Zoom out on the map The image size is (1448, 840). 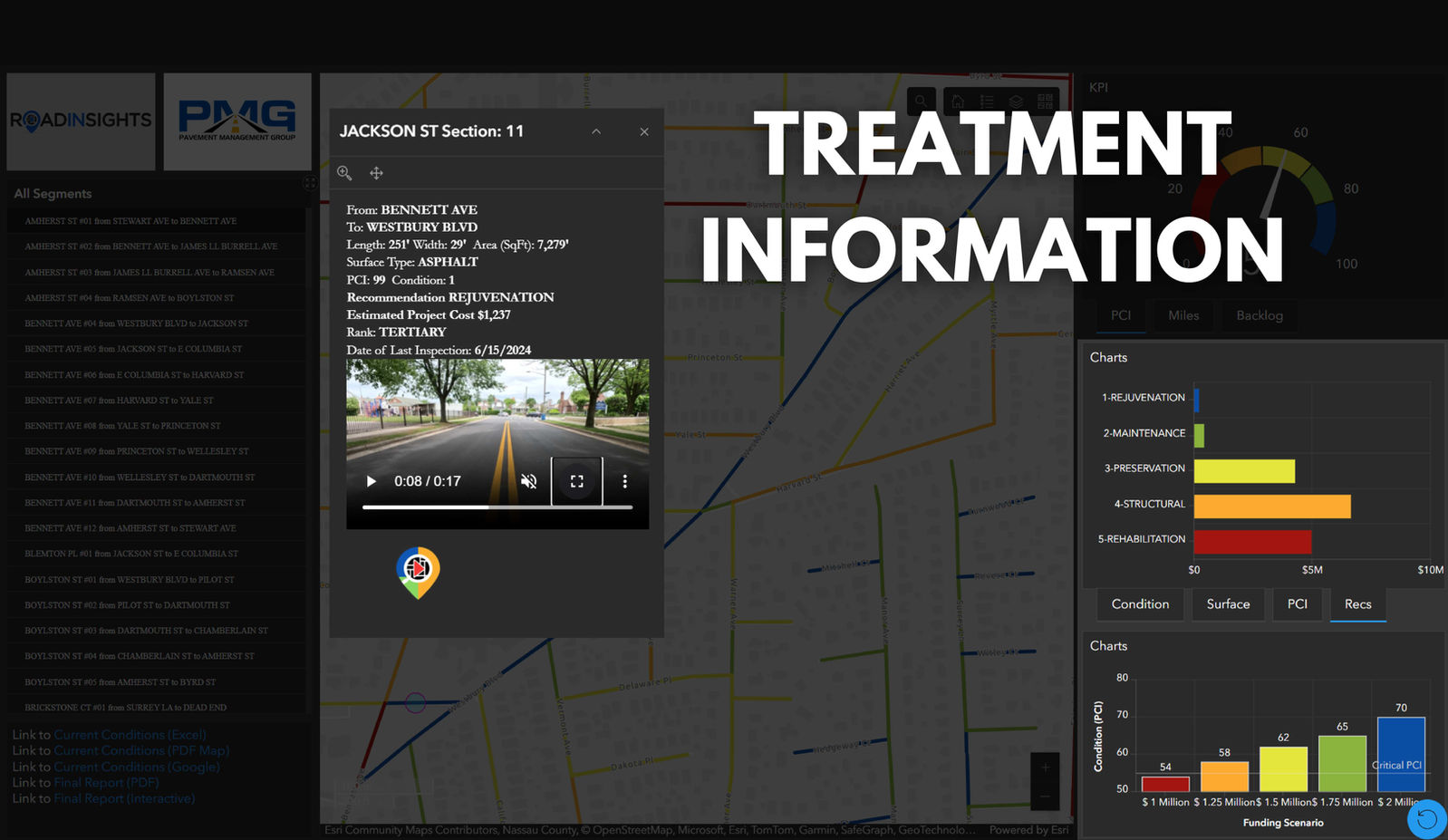pyautogui.click(x=1045, y=797)
